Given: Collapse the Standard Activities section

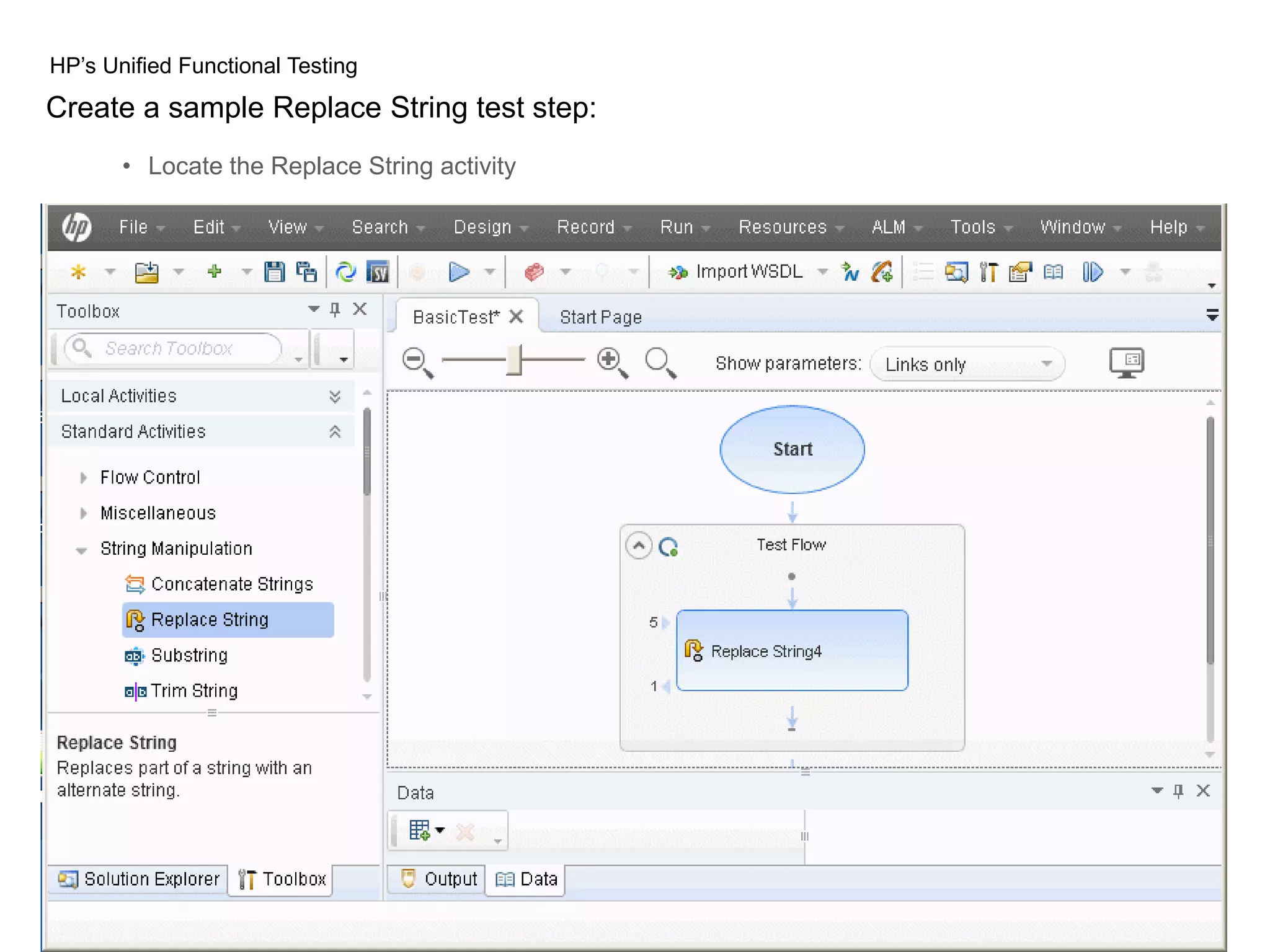Looking at the screenshot, I should [x=335, y=432].
